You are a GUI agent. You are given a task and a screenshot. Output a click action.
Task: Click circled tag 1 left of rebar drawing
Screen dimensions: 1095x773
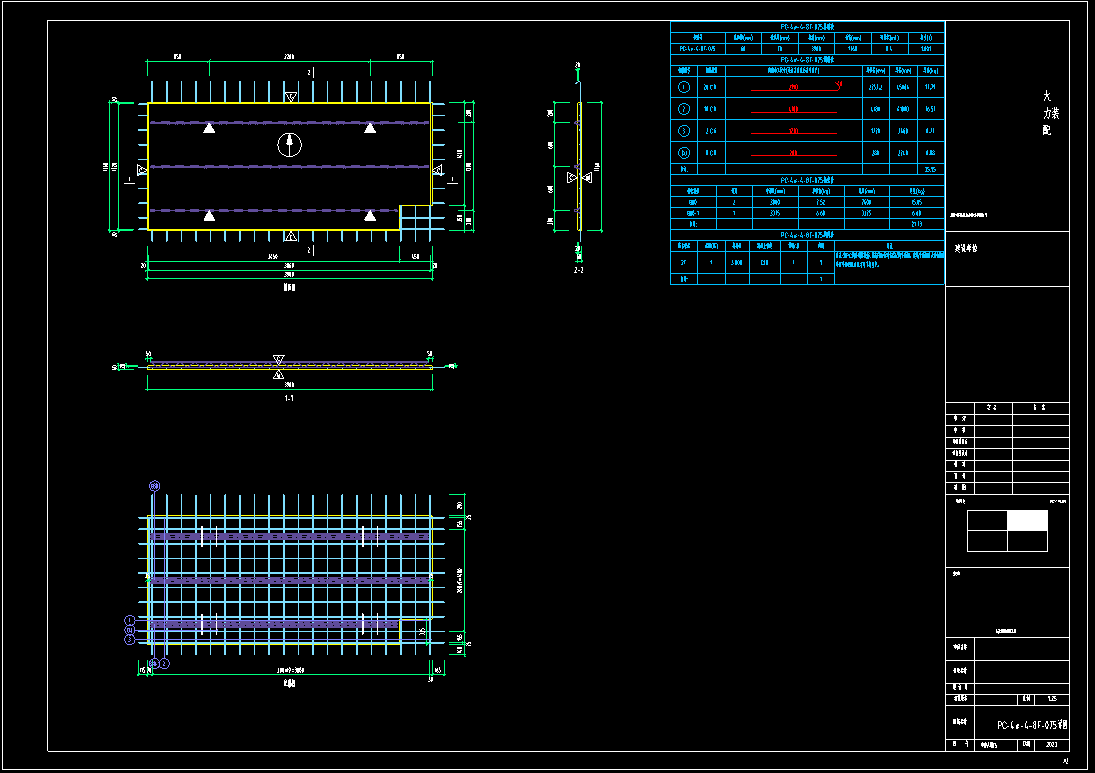click(129, 620)
